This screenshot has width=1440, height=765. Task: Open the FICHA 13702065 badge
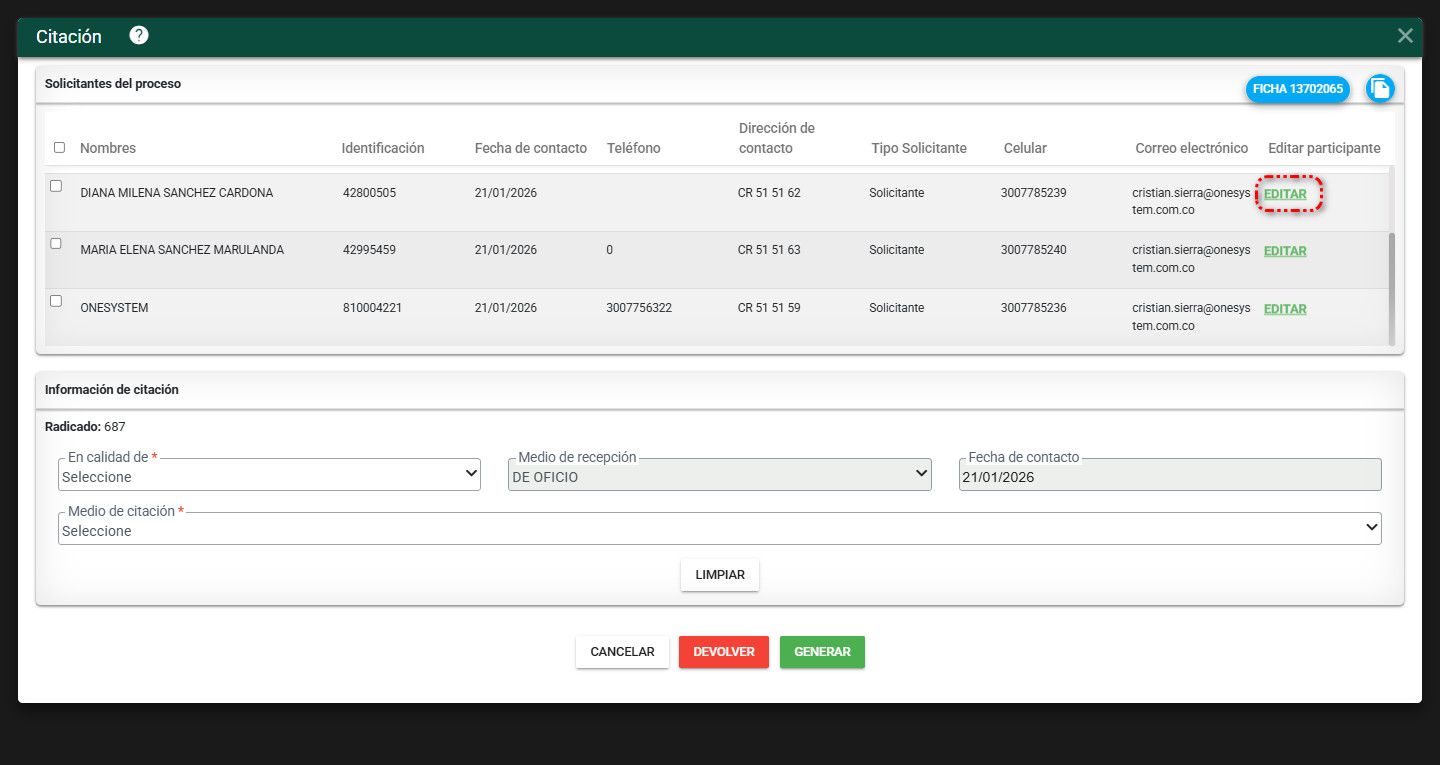1297,89
